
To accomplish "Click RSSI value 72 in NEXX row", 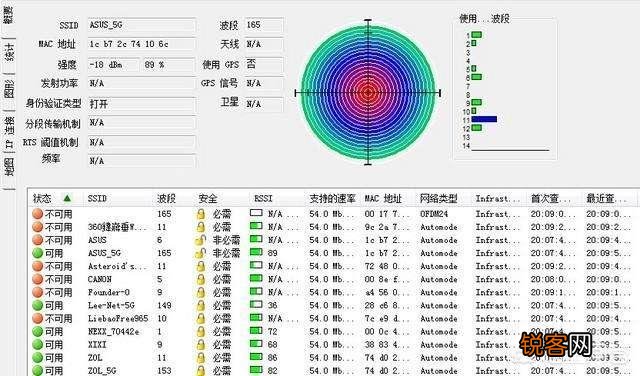I will 272,332.
